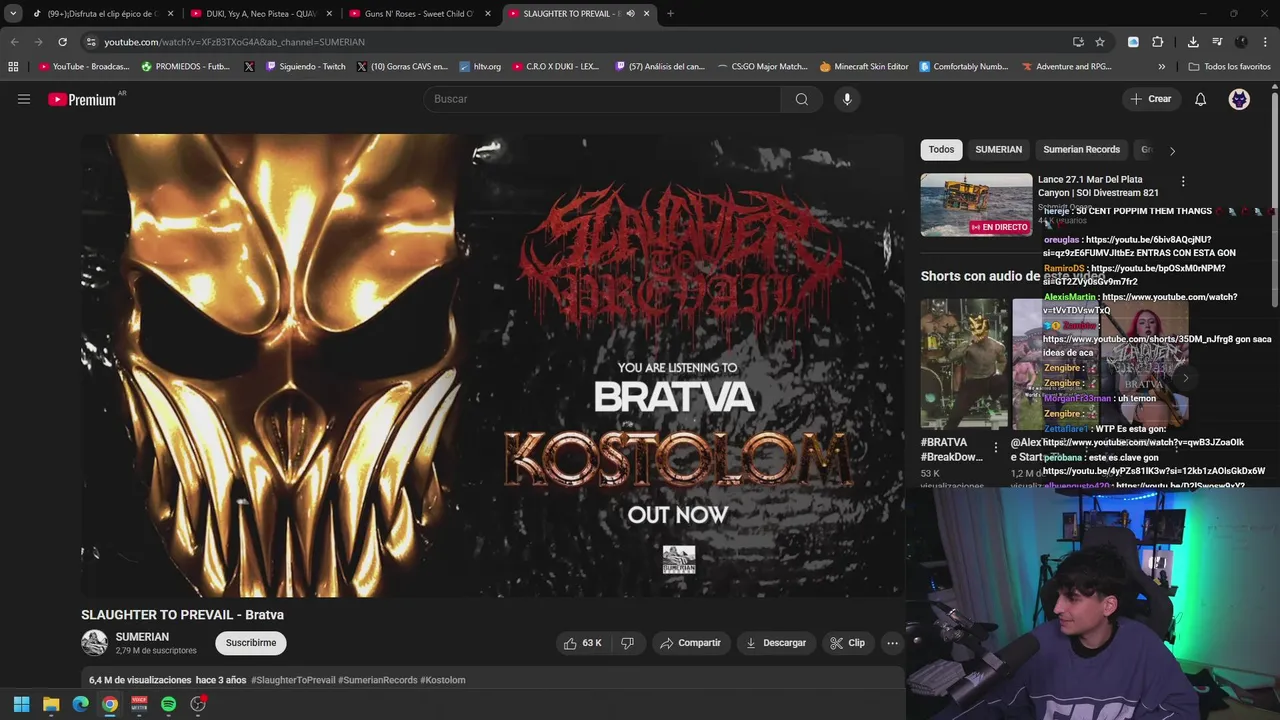Dislike the Bratva video

627,643
